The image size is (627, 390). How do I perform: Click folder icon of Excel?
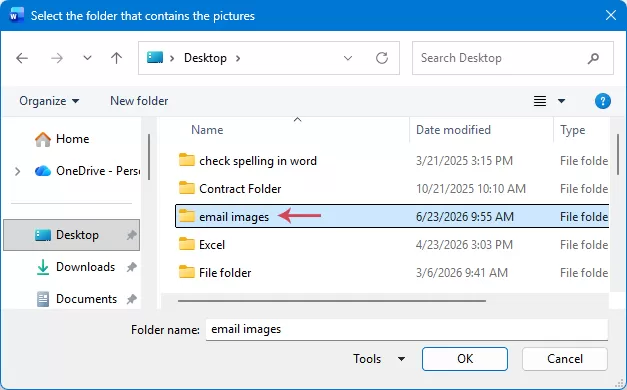coord(187,244)
